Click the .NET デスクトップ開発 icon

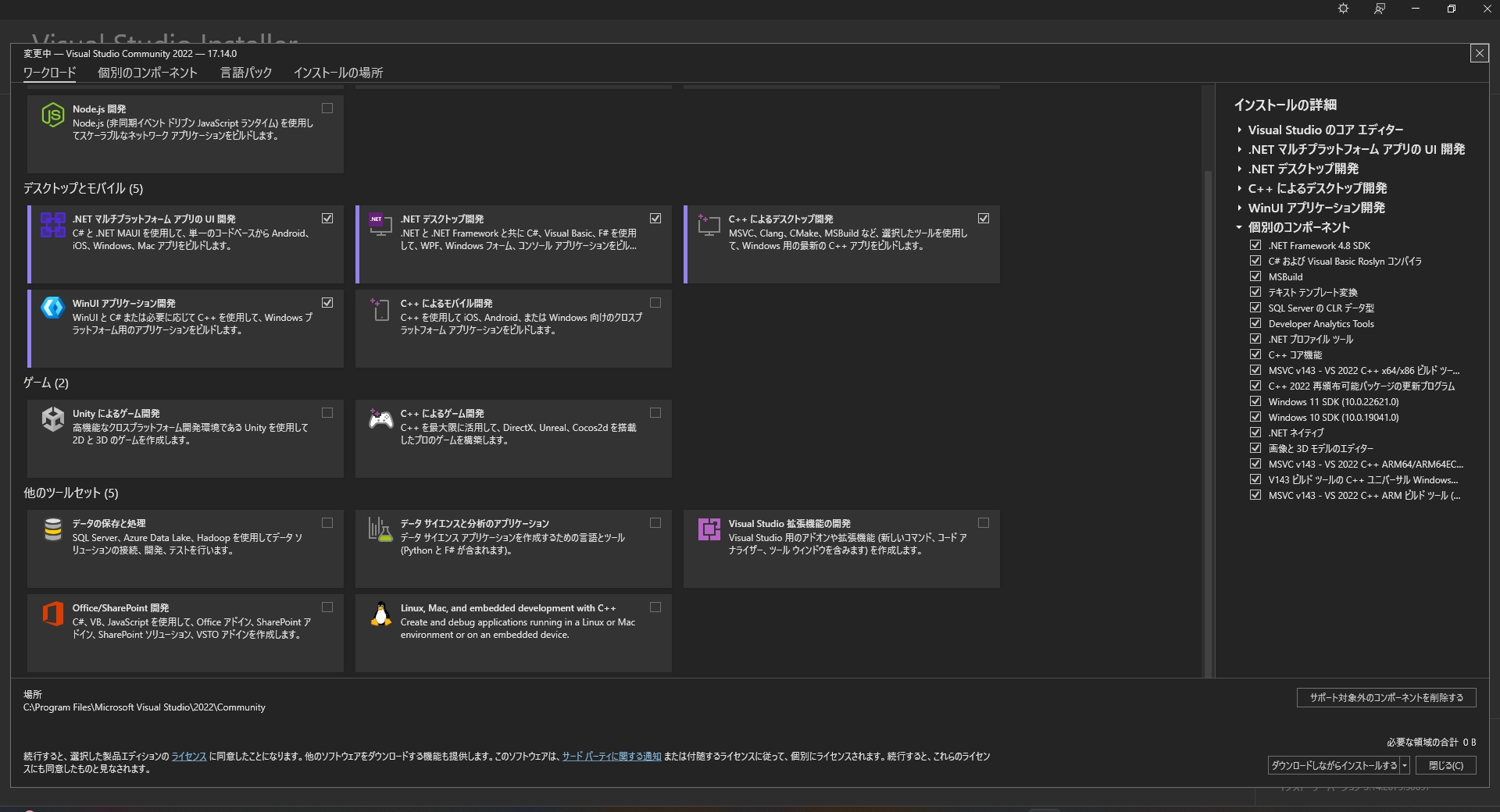tap(380, 225)
